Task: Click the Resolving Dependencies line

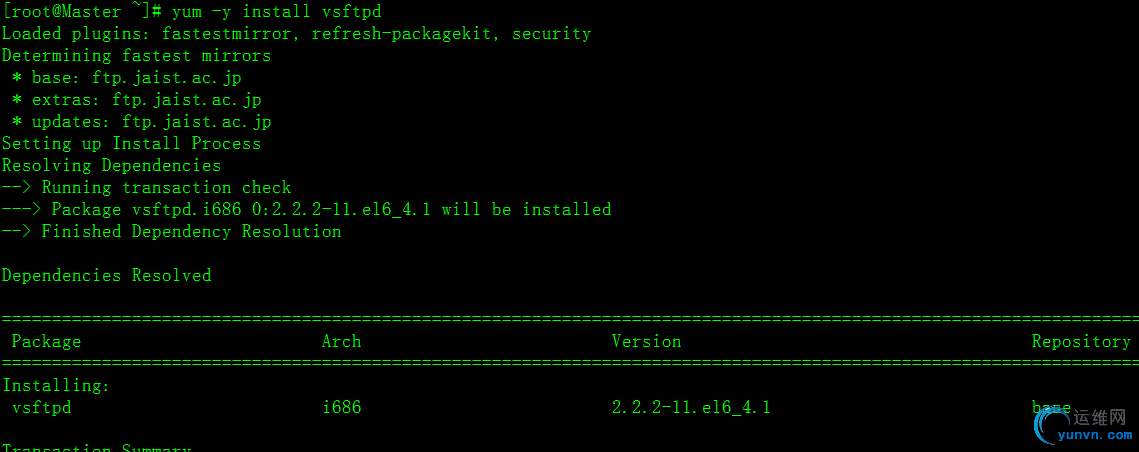Action: (x=111, y=165)
